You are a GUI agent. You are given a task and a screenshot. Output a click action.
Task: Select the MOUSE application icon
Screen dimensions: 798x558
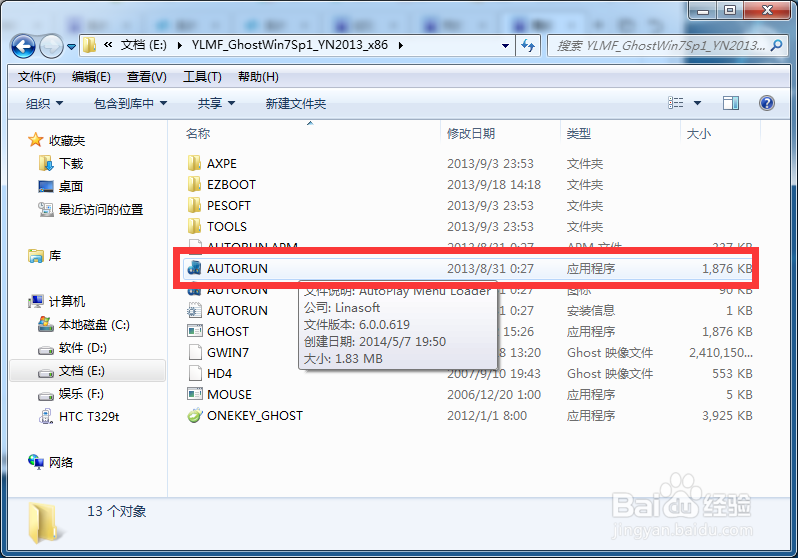click(x=194, y=394)
